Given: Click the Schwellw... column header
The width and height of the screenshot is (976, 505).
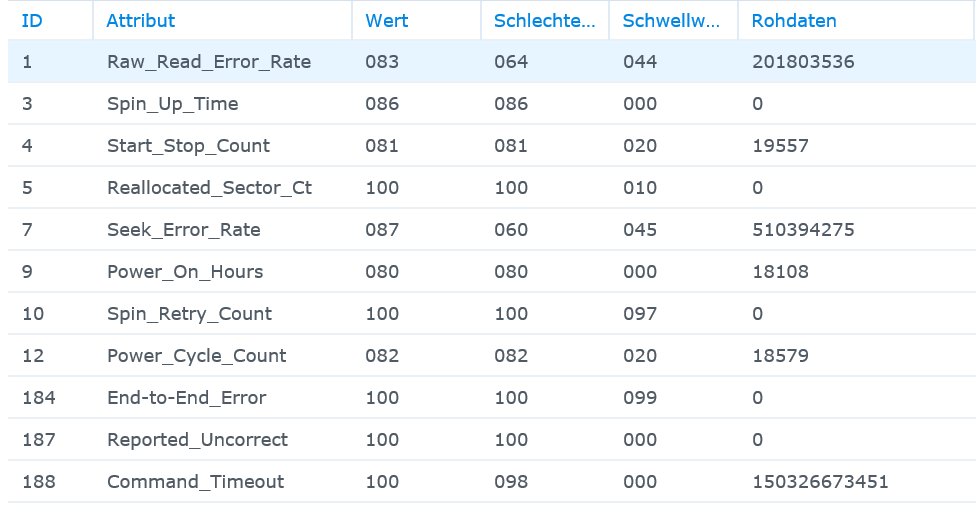Looking at the screenshot, I should pyautogui.click(x=673, y=21).
